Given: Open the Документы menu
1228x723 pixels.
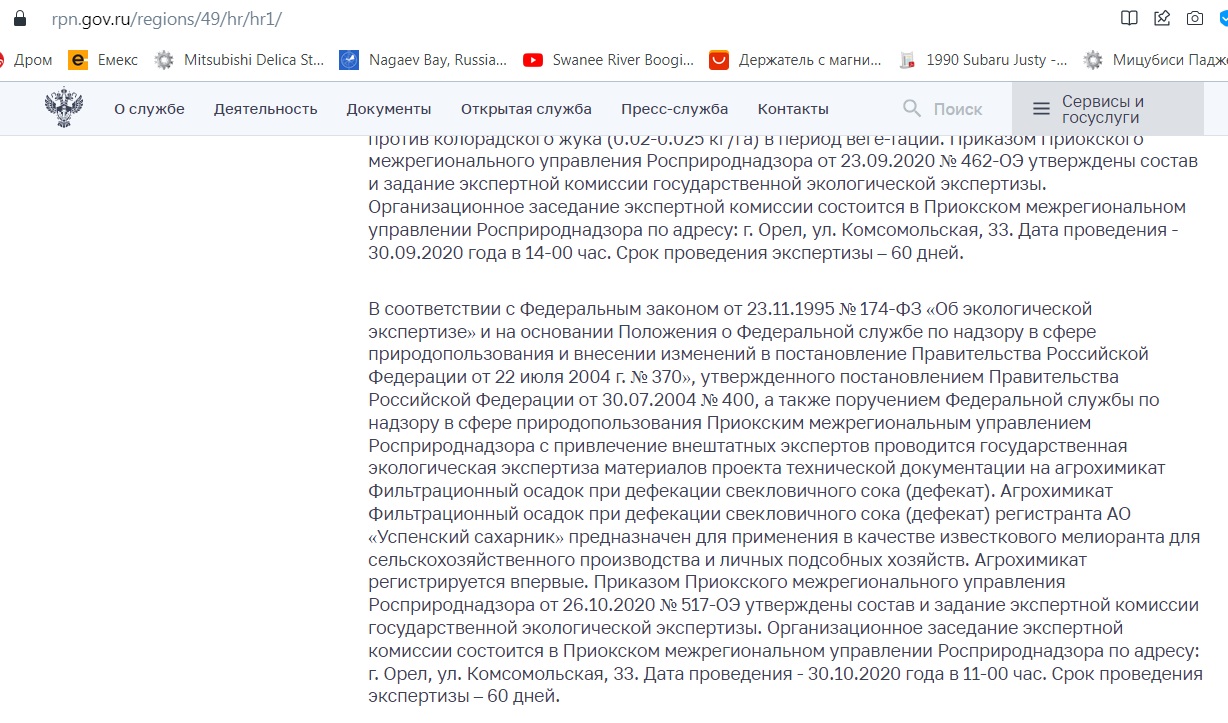Looking at the screenshot, I should (x=389, y=109).
